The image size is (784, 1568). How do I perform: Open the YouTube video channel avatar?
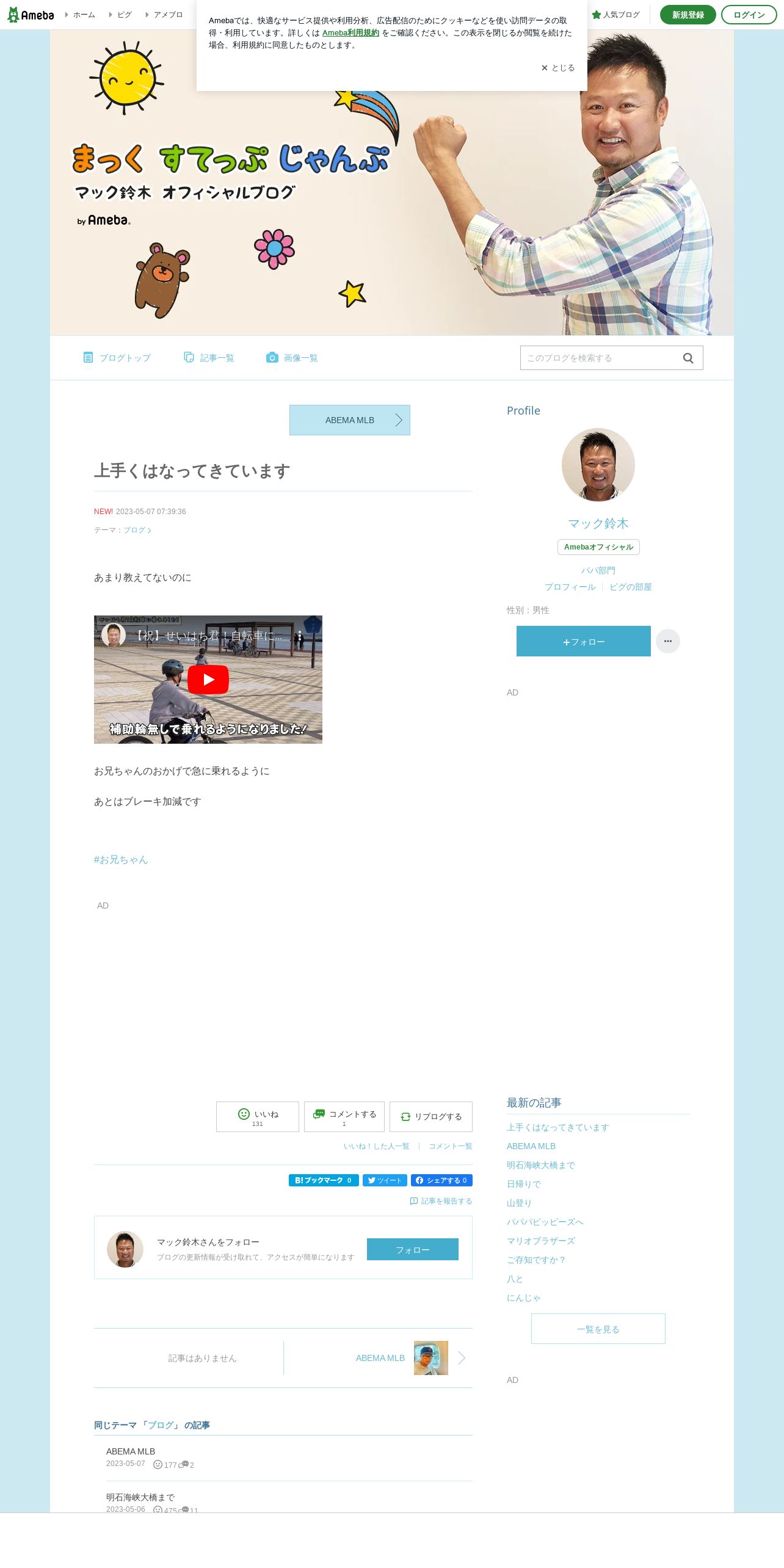(114, 635)
